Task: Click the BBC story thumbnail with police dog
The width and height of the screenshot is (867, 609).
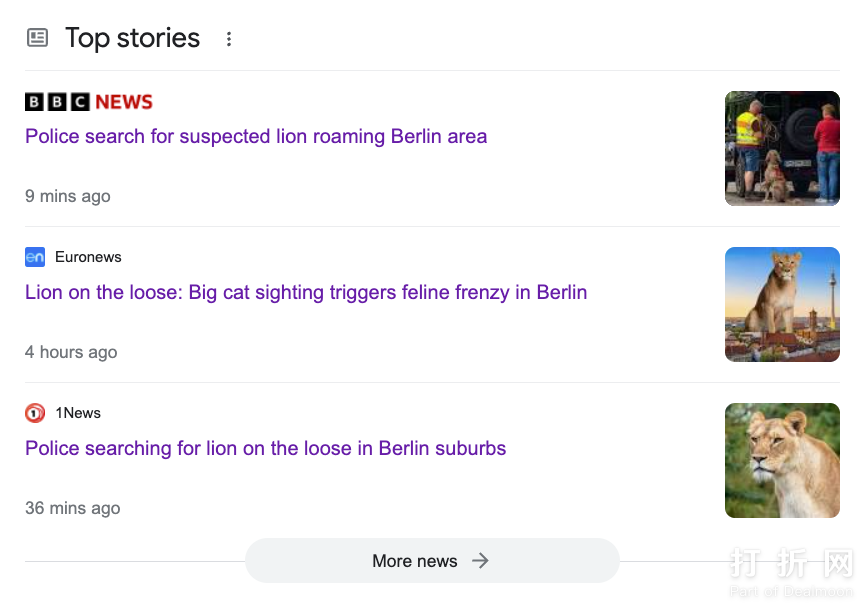Action: coord(782,148)
